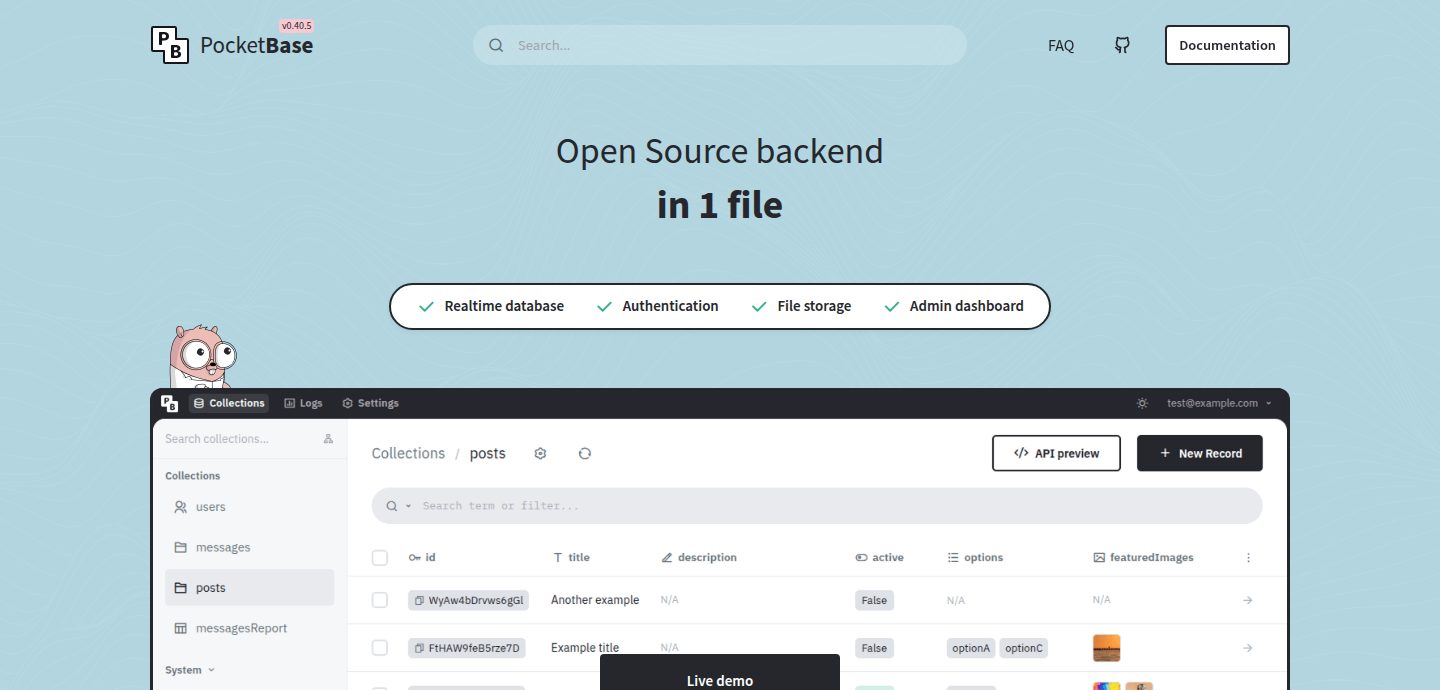Click the posts breadcrumb label

point(488,453)
